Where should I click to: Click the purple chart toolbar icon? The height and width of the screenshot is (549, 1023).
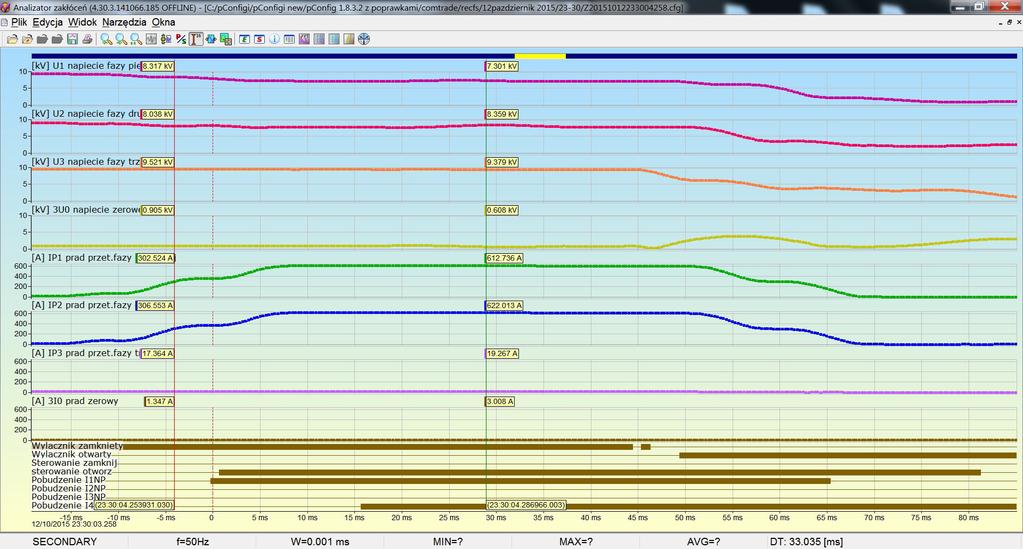[x=304, y=39]
